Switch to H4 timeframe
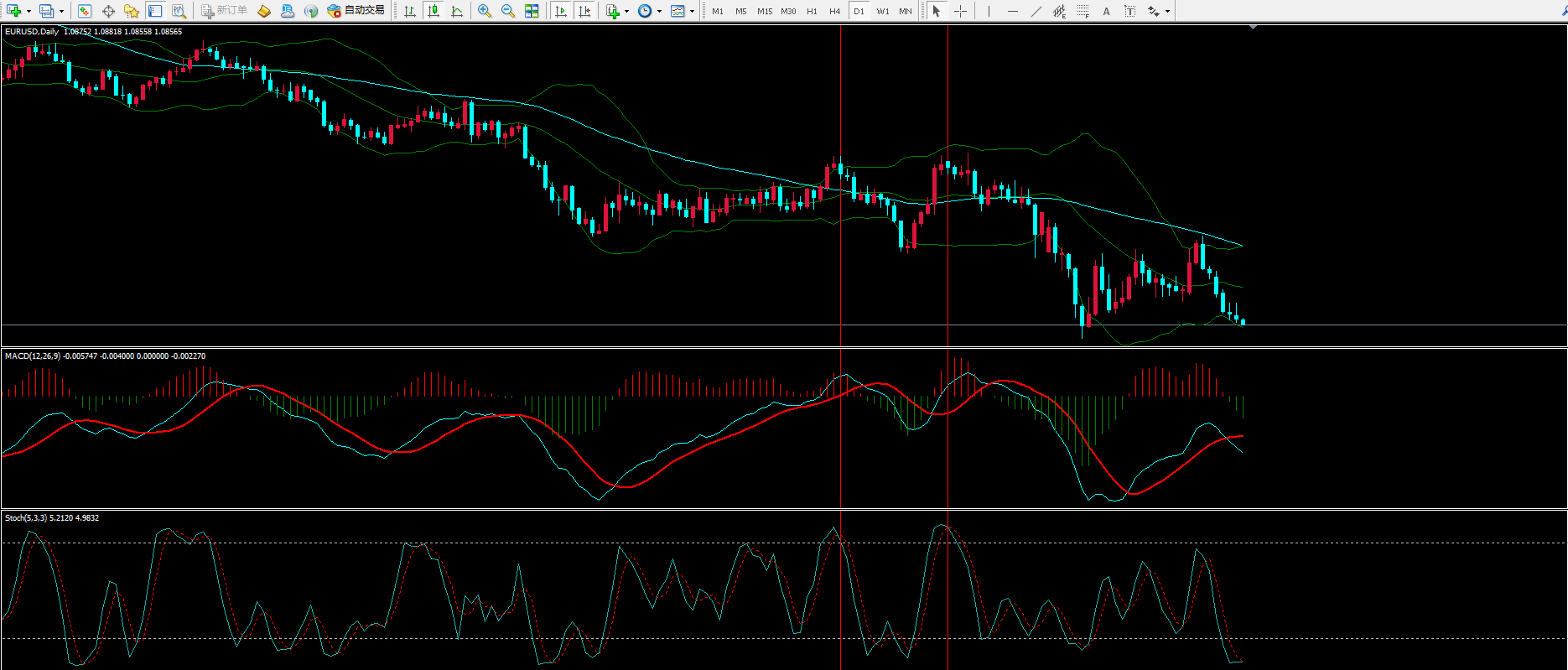The image size is (1568, 670). coord(834,11)
